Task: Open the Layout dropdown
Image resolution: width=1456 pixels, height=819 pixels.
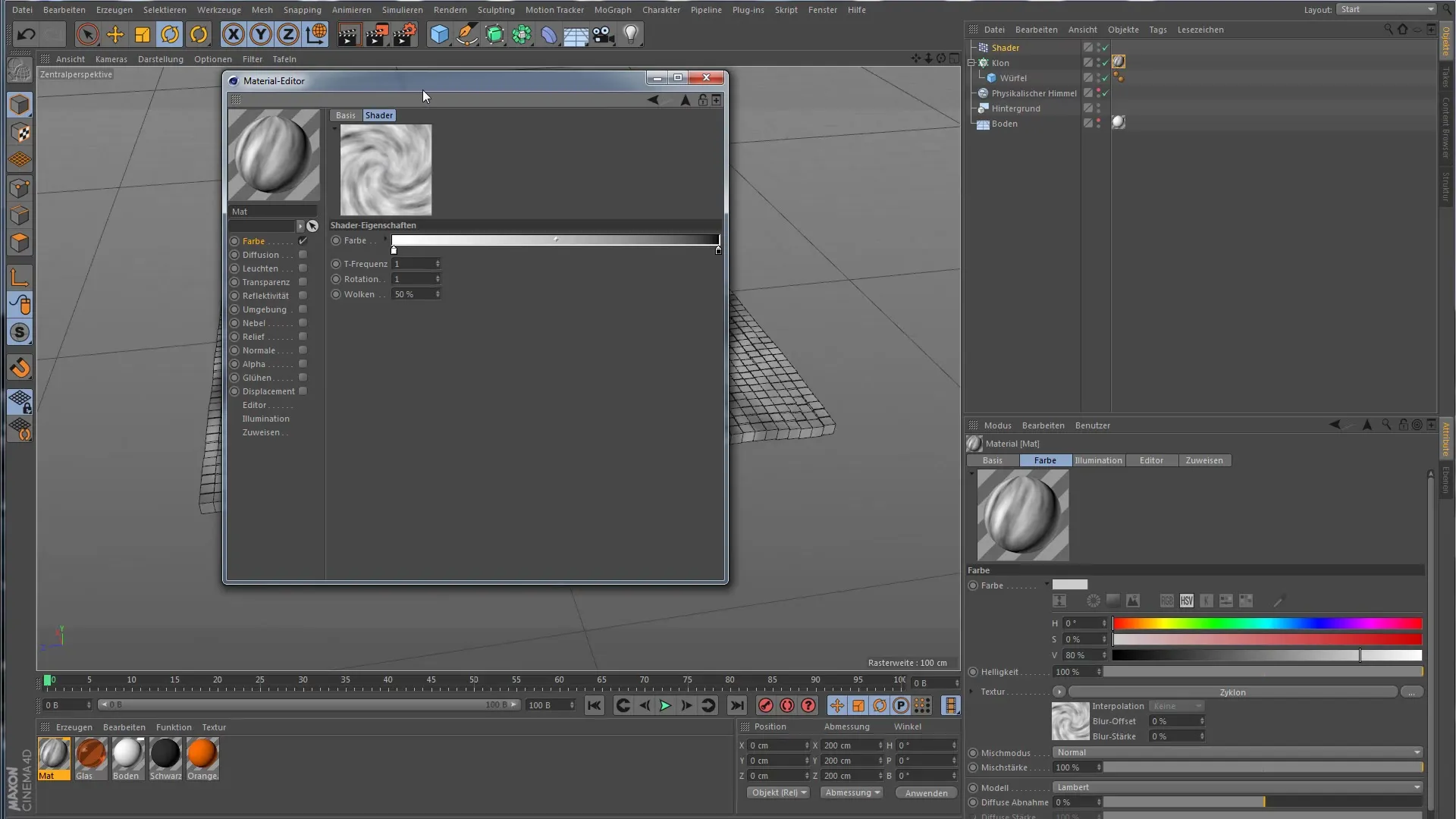Action: pos(1386,9)
